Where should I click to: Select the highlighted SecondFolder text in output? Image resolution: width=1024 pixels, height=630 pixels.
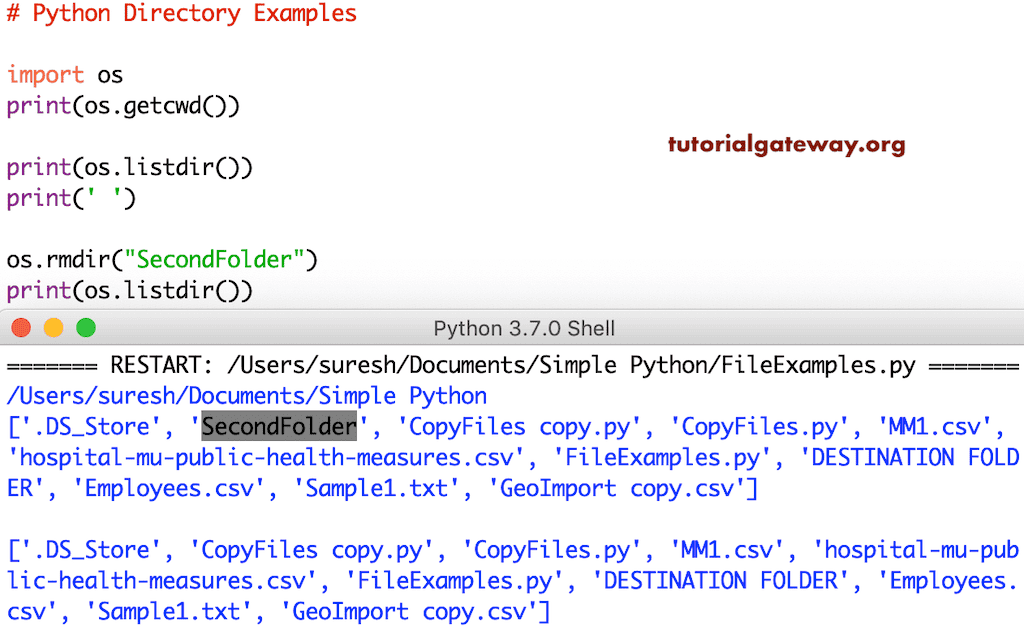tap(277, 426)
